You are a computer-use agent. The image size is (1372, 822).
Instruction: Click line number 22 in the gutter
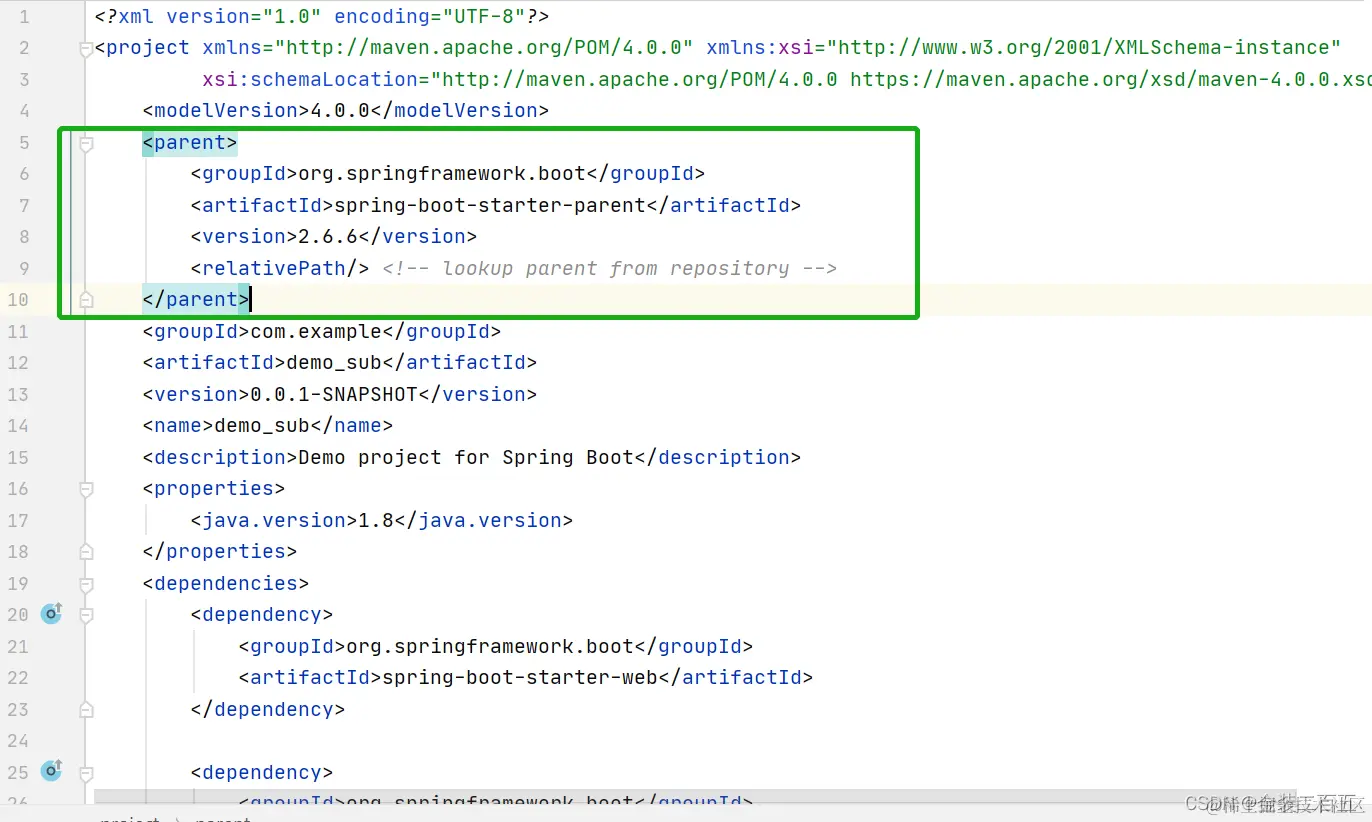coord(18,677)
